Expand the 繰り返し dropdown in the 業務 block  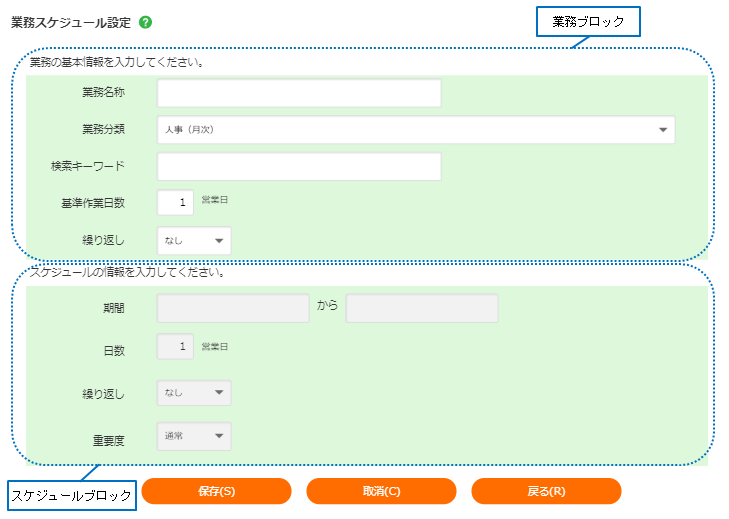pos(194,241)
